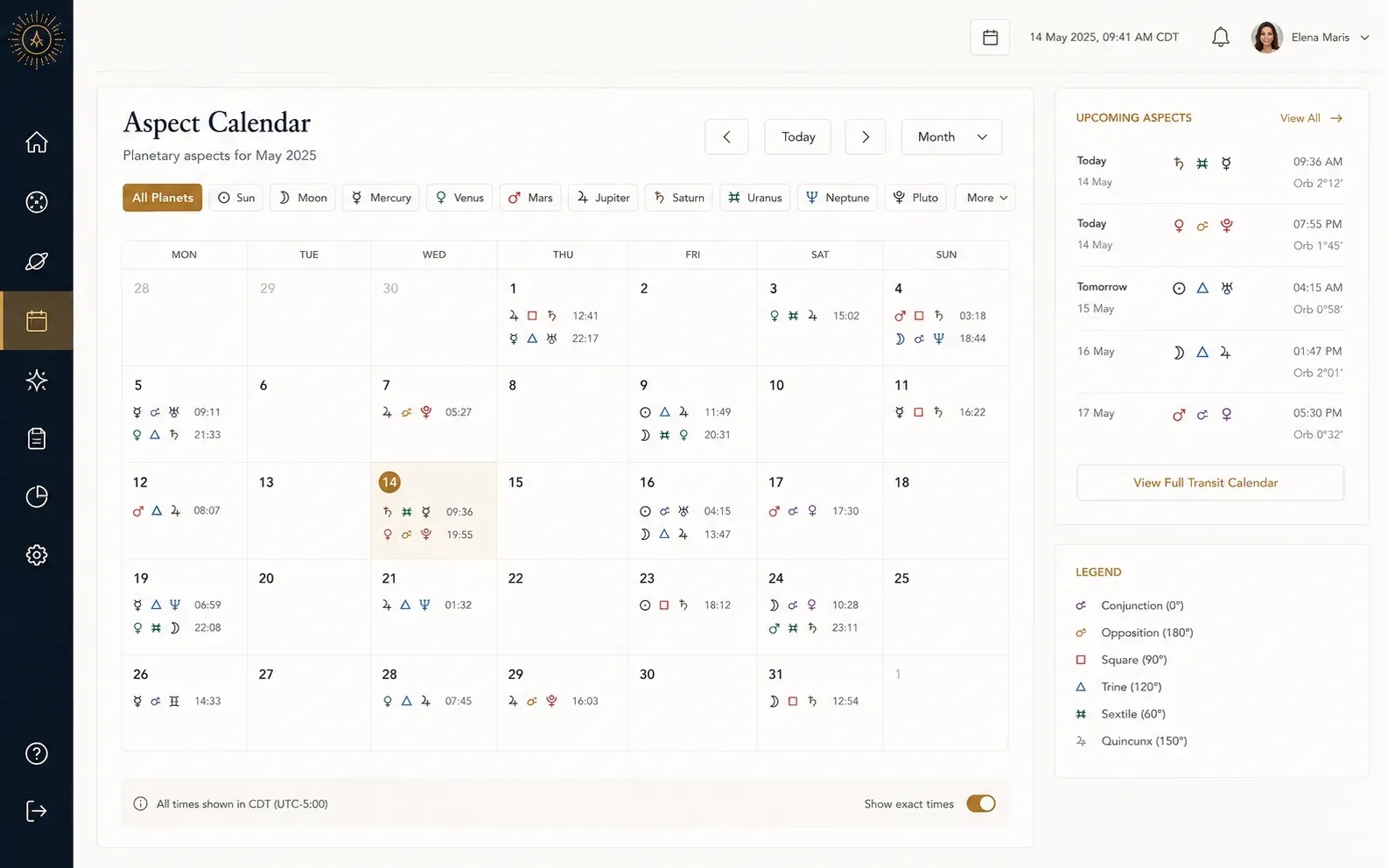Open the sparkle star sidebar icon
The width and height of the screenshot is (1388, 868).
coord(37,380)
